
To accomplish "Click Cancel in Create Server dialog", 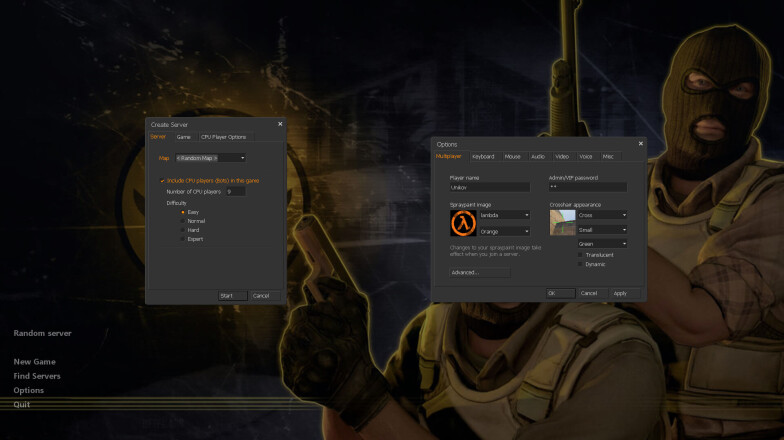I will tap(265, 296).
